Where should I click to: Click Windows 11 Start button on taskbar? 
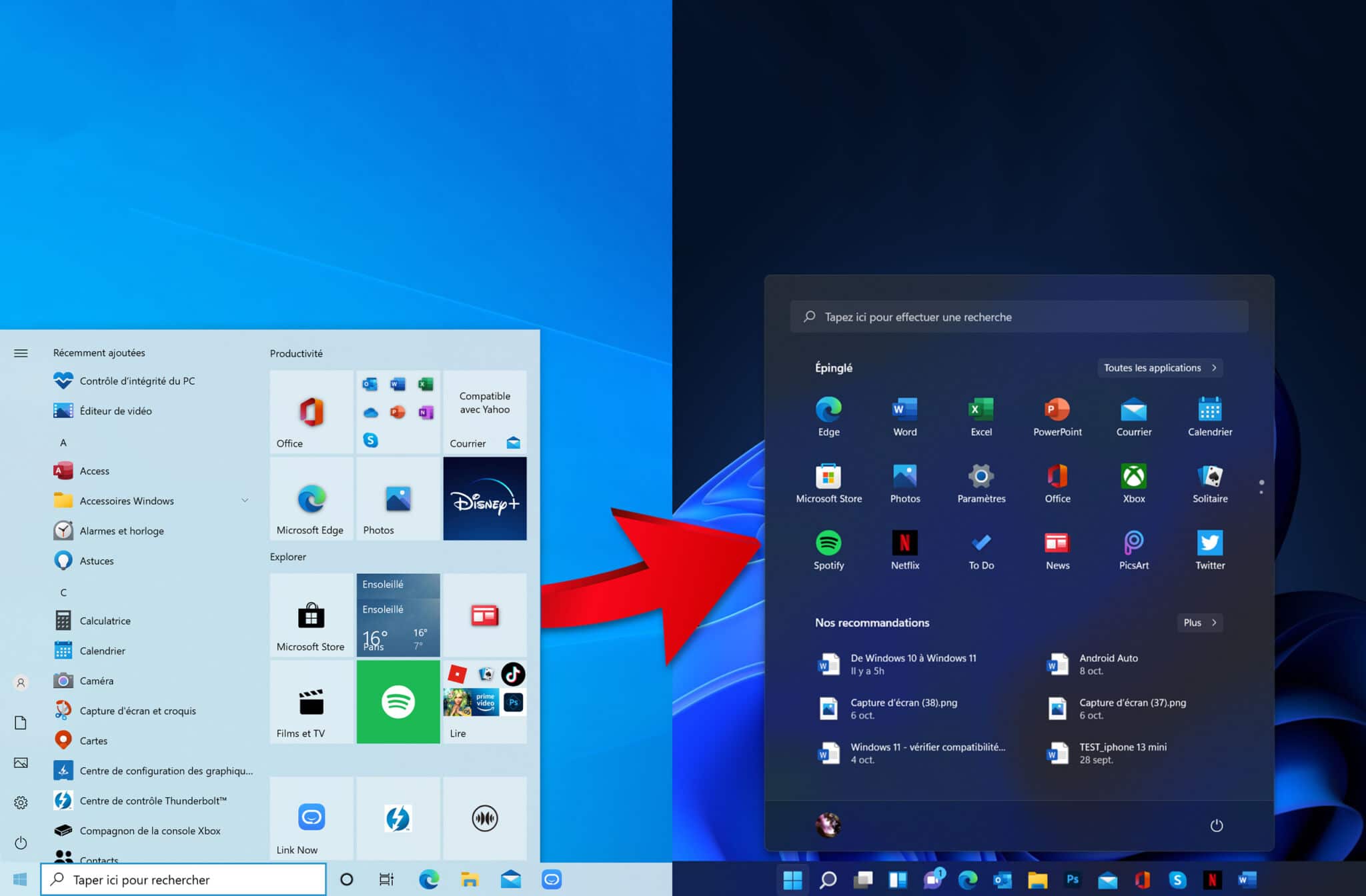point(792,880)
